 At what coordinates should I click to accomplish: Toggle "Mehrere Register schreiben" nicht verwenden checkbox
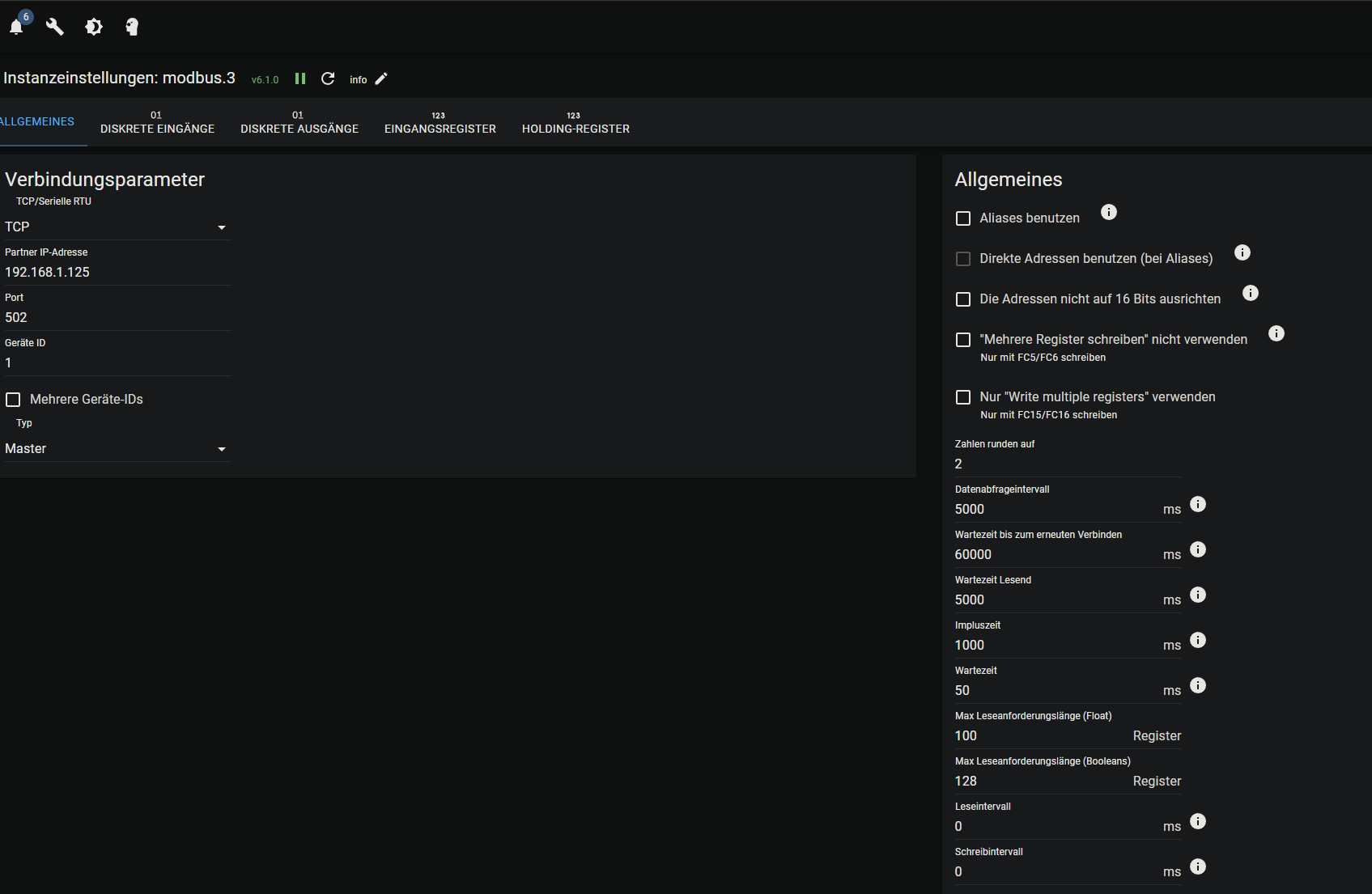tap(963, 340)
